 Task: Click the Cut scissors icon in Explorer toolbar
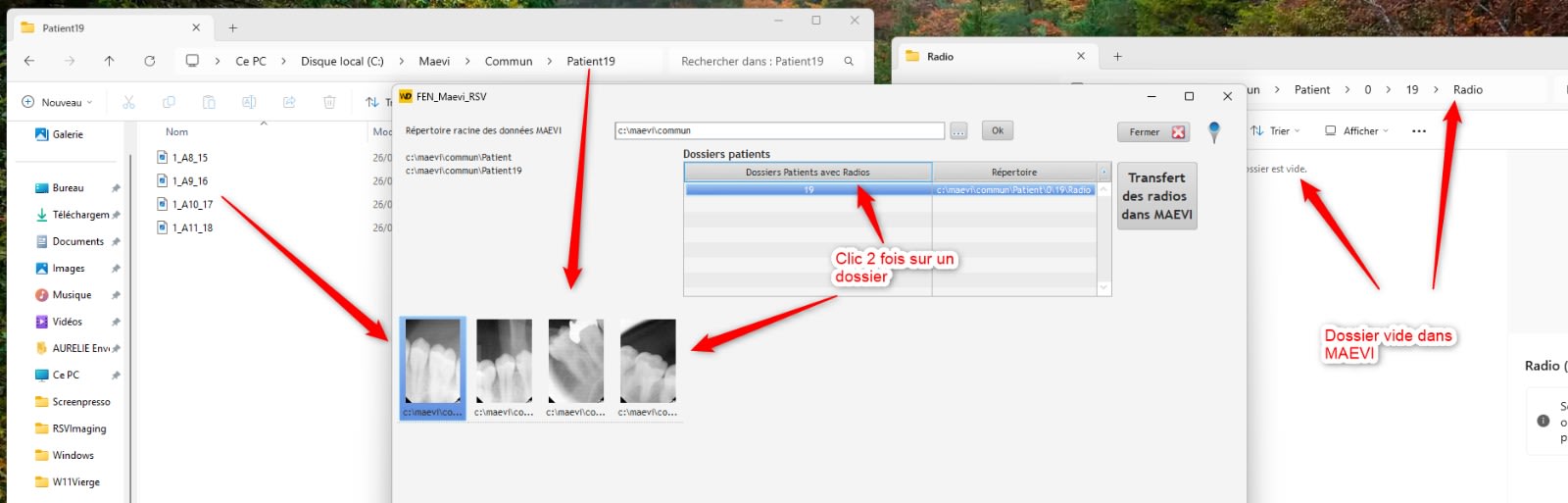pyautogui.click(x=128, y=102)
